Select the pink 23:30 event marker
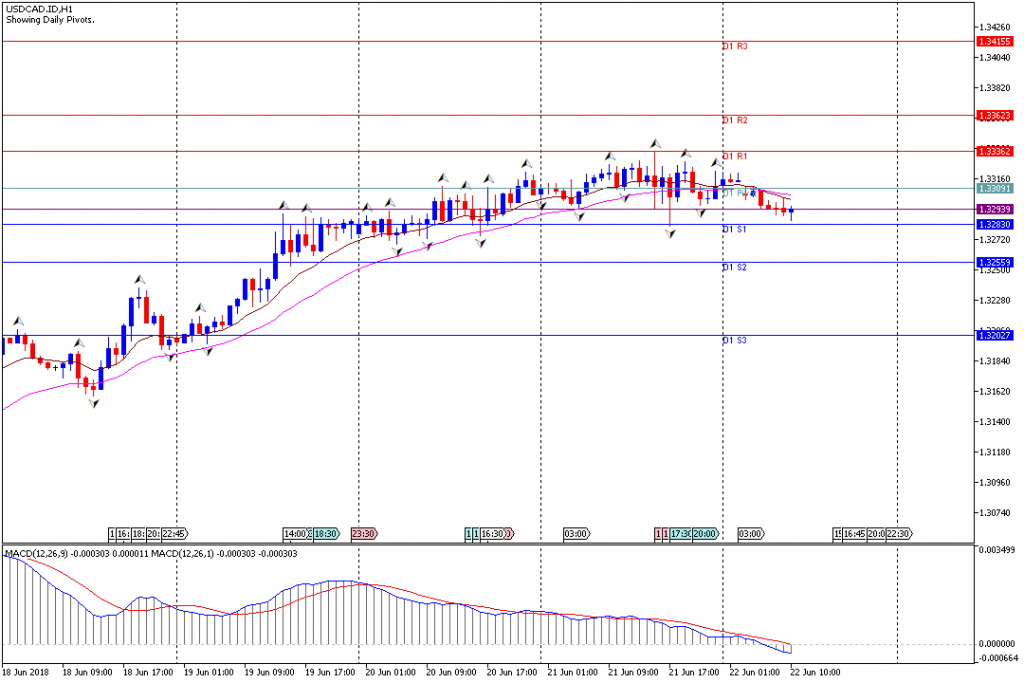The height and width of the screenshot is (683, 1024). pos(364,534)
